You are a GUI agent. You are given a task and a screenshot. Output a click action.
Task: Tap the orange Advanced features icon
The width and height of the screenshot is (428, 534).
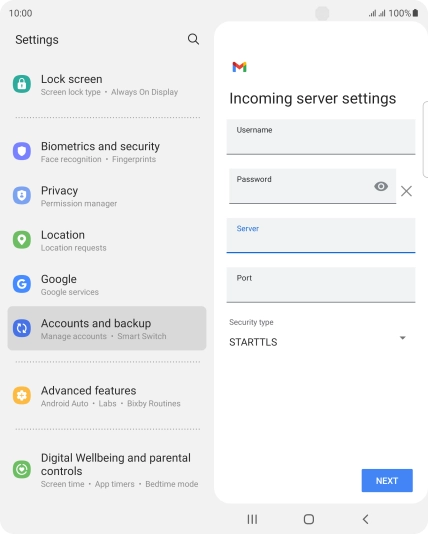[x=22, y=395]
